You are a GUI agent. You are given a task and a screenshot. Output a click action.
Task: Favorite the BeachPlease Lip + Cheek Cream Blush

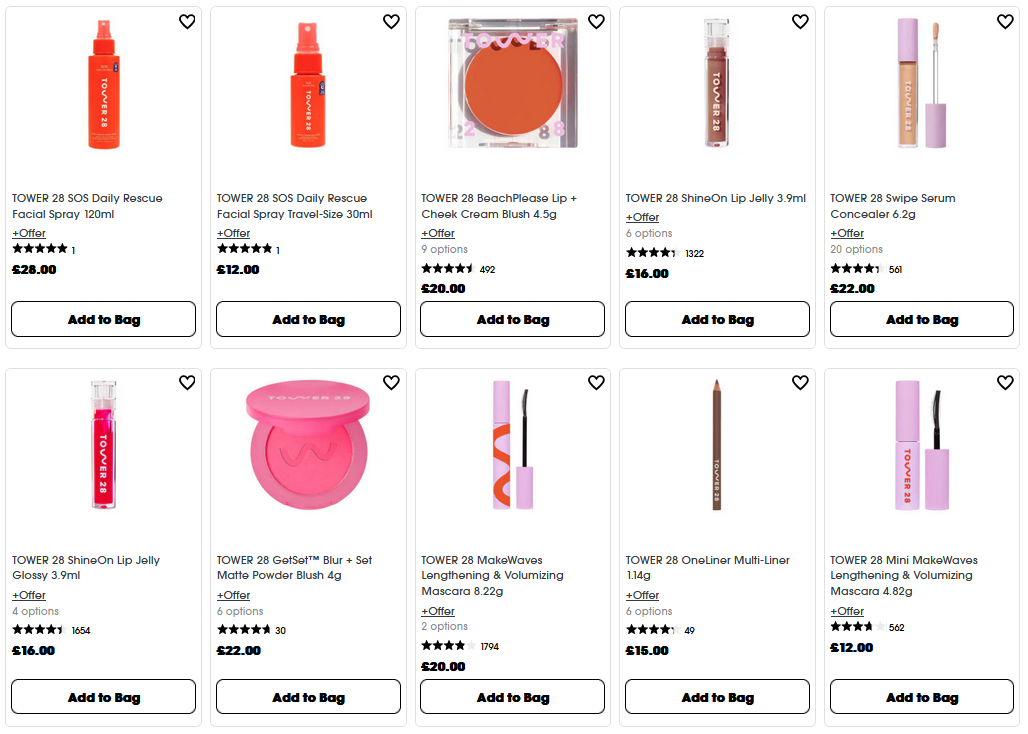(x=596, y=21)
